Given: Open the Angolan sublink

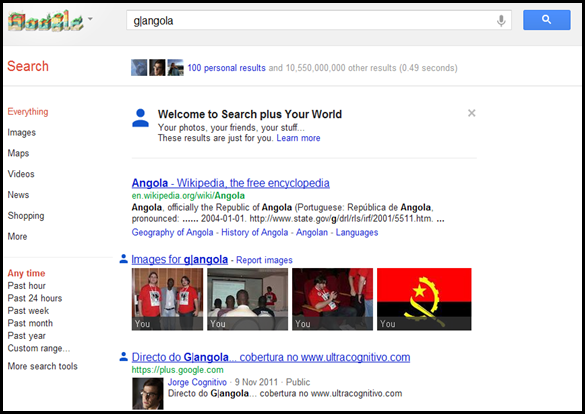Looking at the screenshot, I should coord(312,232).
